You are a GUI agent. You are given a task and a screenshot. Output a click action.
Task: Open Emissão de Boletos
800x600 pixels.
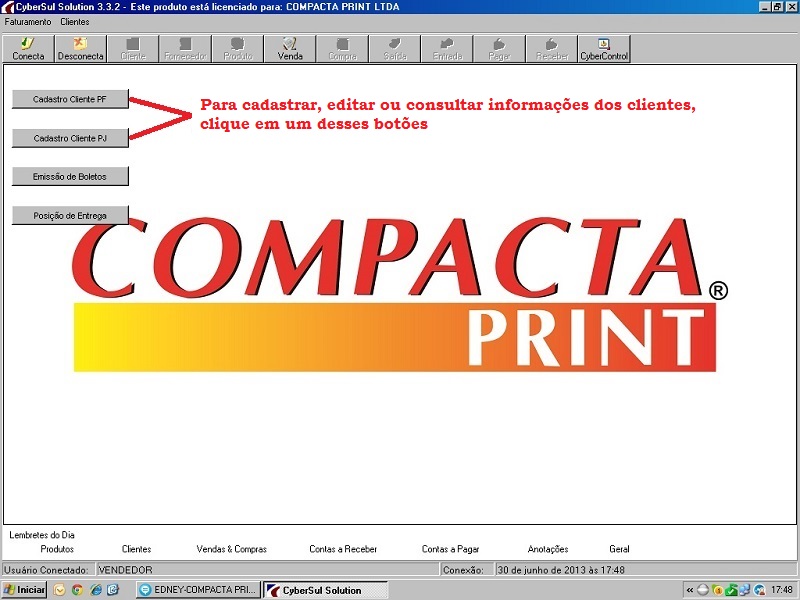coord(70,177)
